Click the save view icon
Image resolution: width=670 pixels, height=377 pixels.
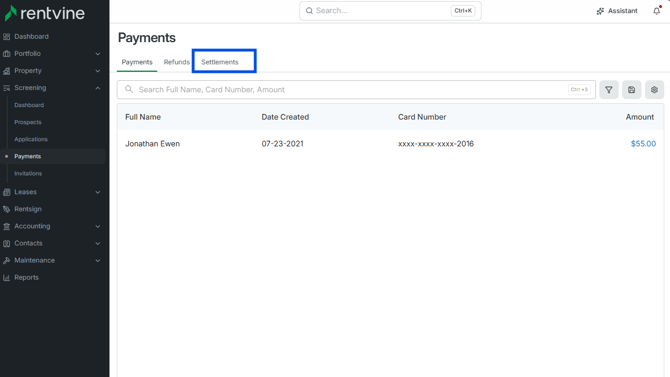click(x=632, y=90)
